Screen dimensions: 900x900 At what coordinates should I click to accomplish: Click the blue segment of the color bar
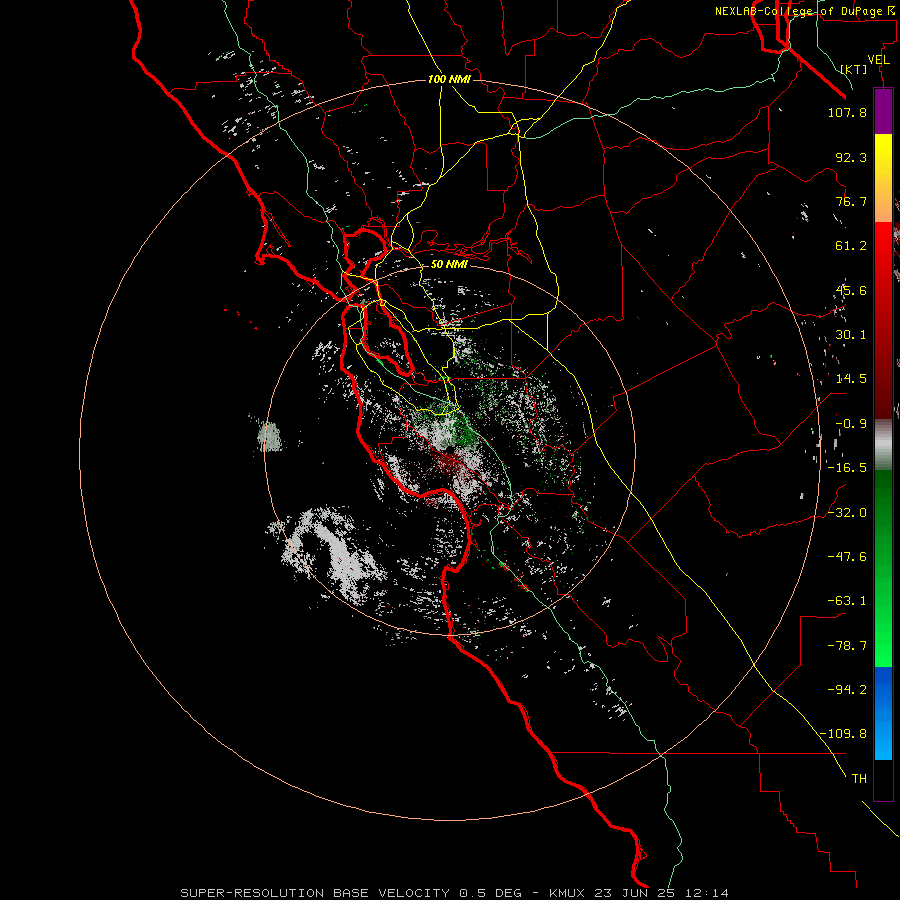[x=883, y=713]
